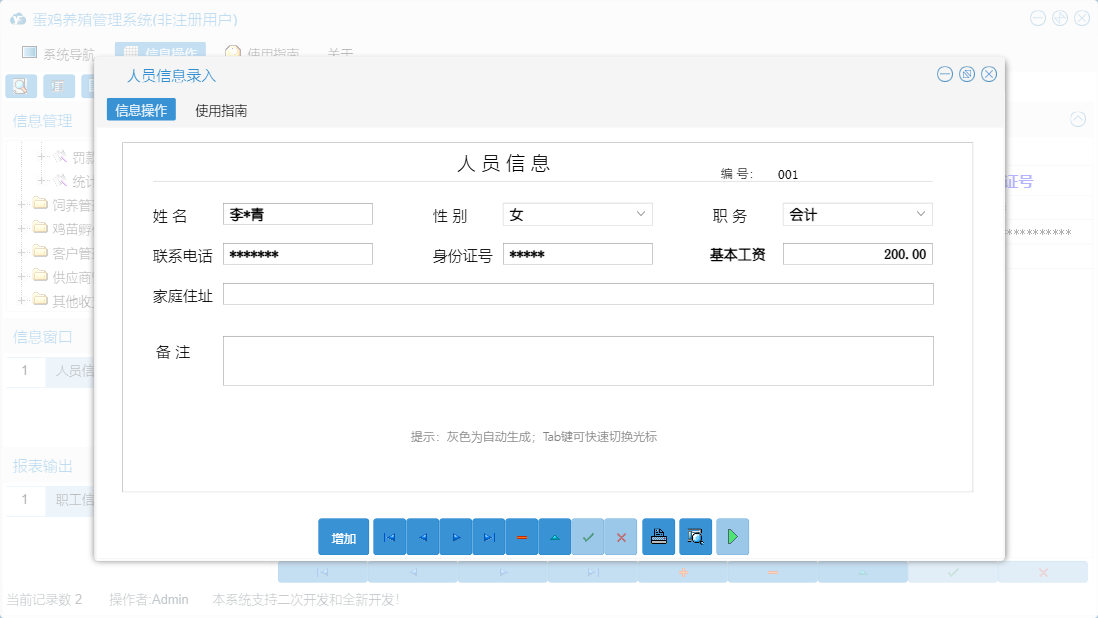Click the 增加 button
Viewport: 1098px width, 618px height.
(x=343, y=537)
